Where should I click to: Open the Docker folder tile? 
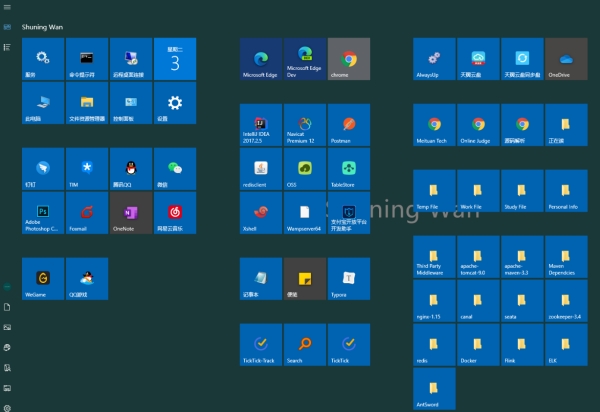[478, 344]
